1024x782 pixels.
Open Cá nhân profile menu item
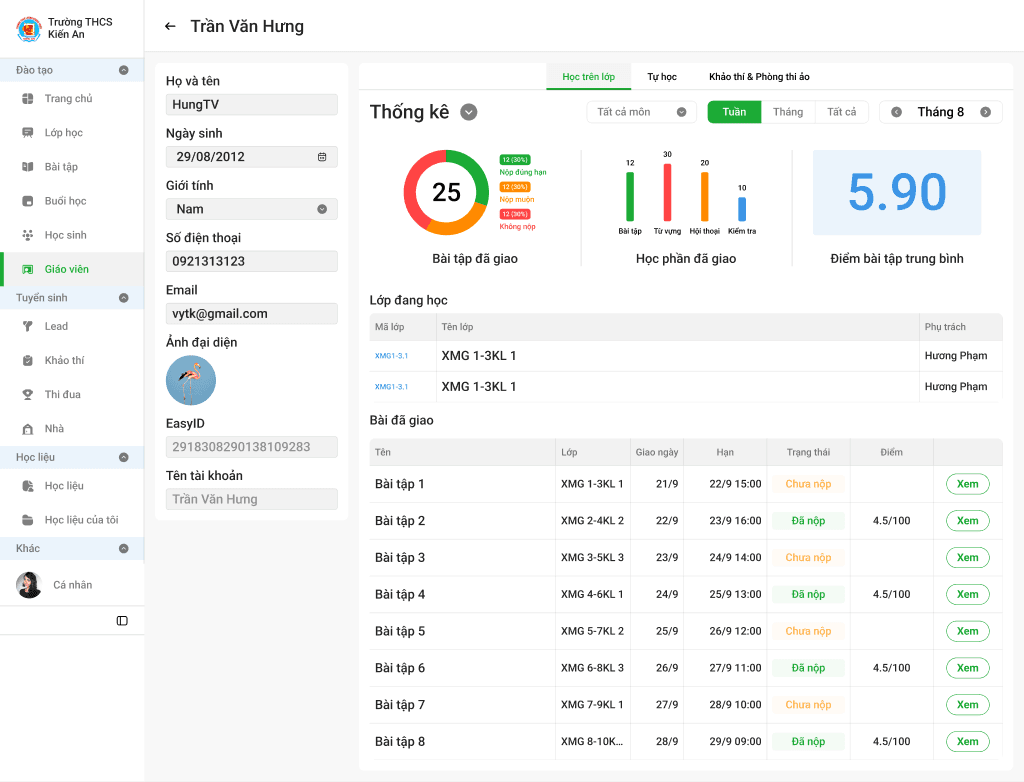72,585
